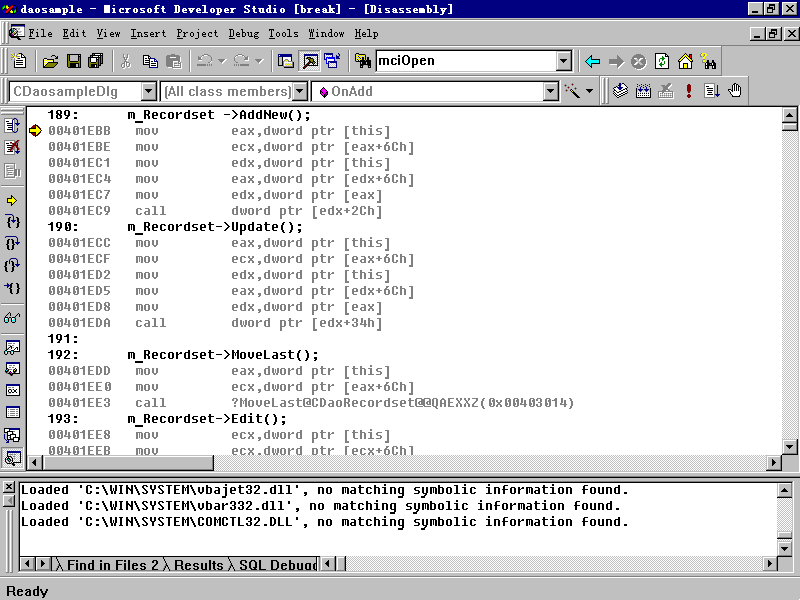The width and height of the screenshot is (800, 600).
Task: Toggle the Disassembly window icon
Action: coord(12,458)
